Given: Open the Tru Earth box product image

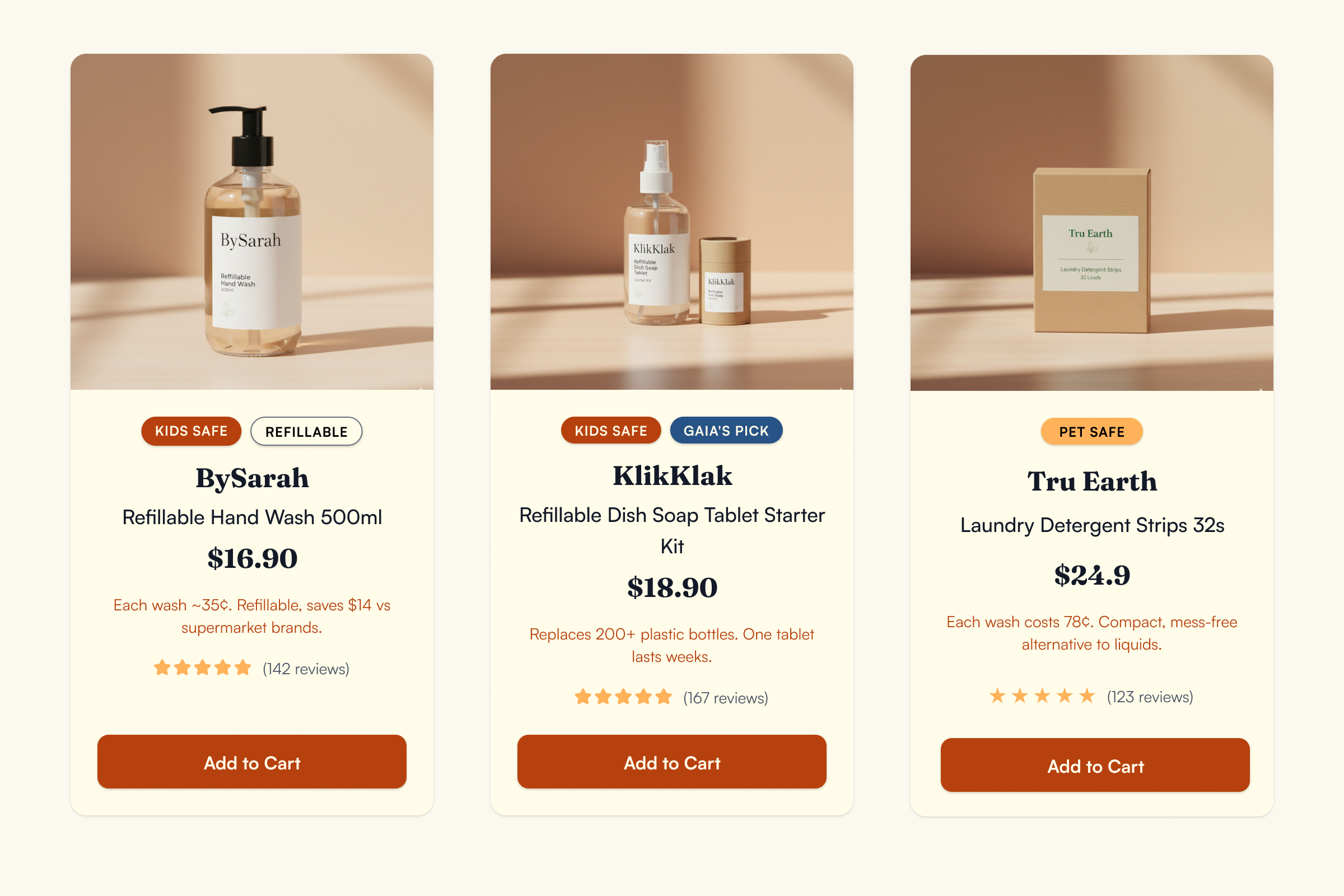Looking at the screenshot, I should (x=1091, y=223).
